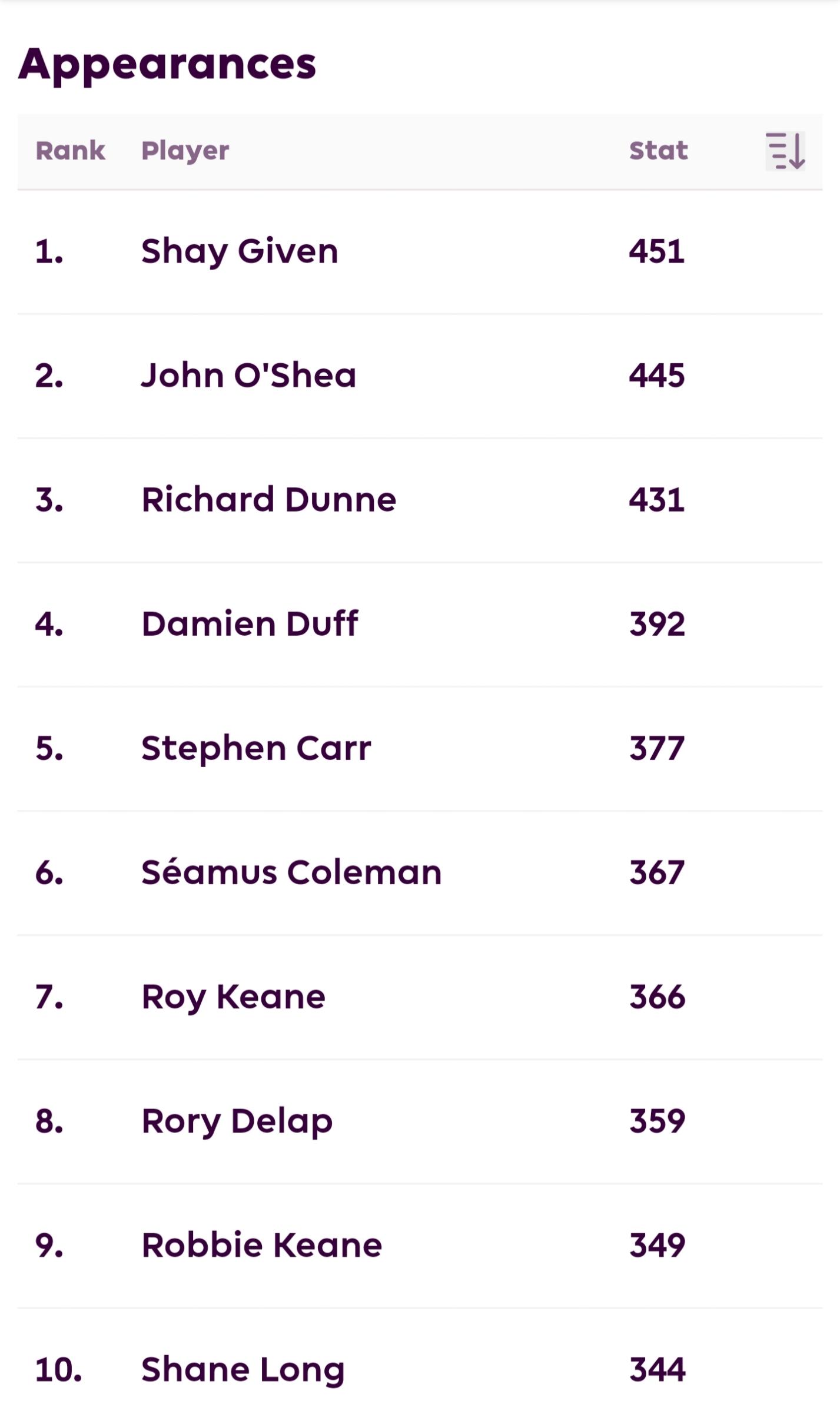840x1414 pixels.
Task: Select Rory Delap in the ranking
Action: [x=237, y=1122]
